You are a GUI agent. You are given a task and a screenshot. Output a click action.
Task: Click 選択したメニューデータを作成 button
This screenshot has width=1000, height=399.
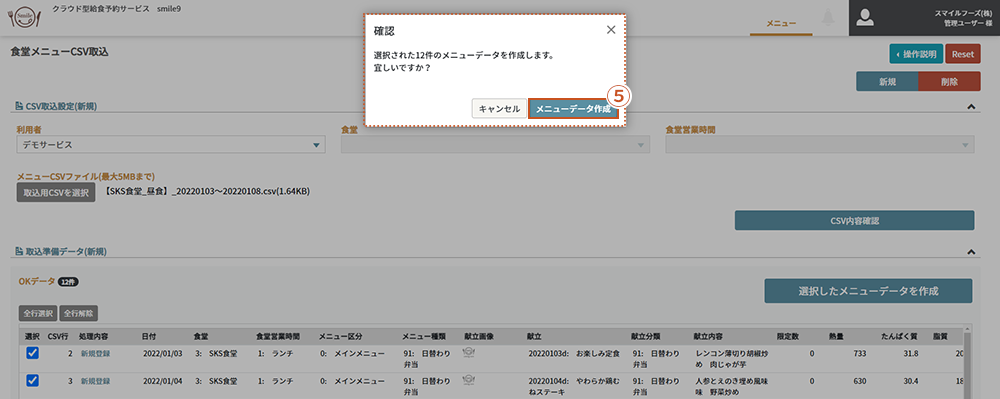(868, 291)
